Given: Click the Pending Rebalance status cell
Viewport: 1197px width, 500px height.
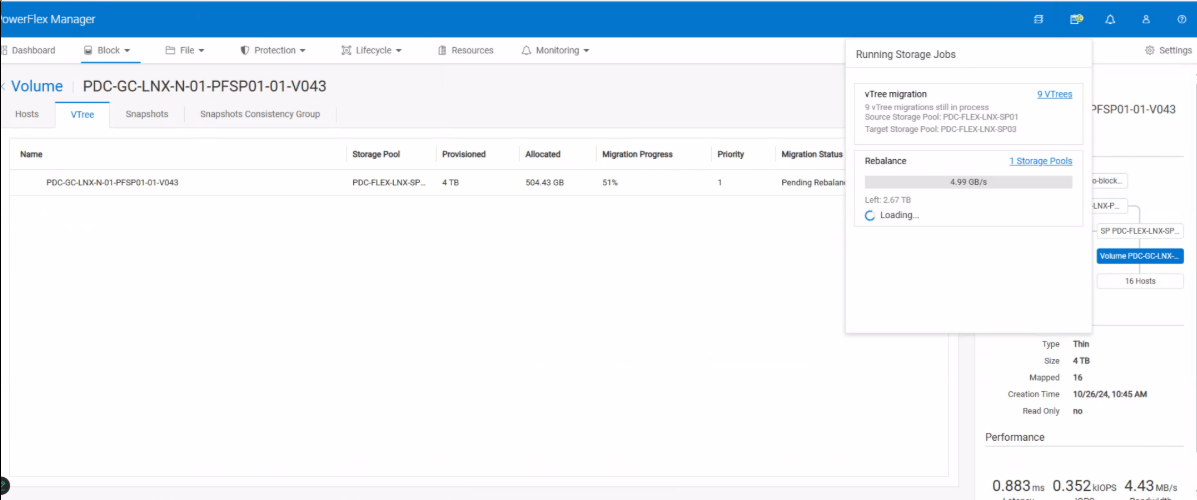Looking at the screenshot, I should click(813, 183).
